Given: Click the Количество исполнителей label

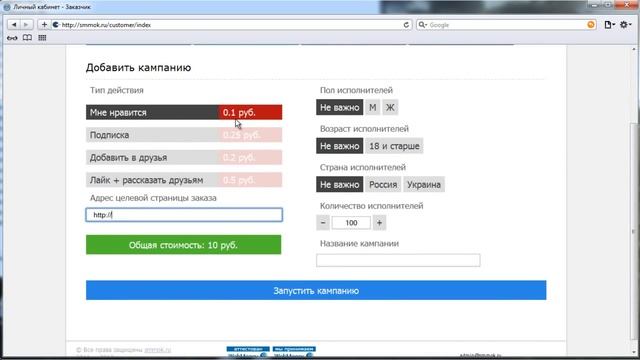Looking at the screenshot, I should (371, 206).
